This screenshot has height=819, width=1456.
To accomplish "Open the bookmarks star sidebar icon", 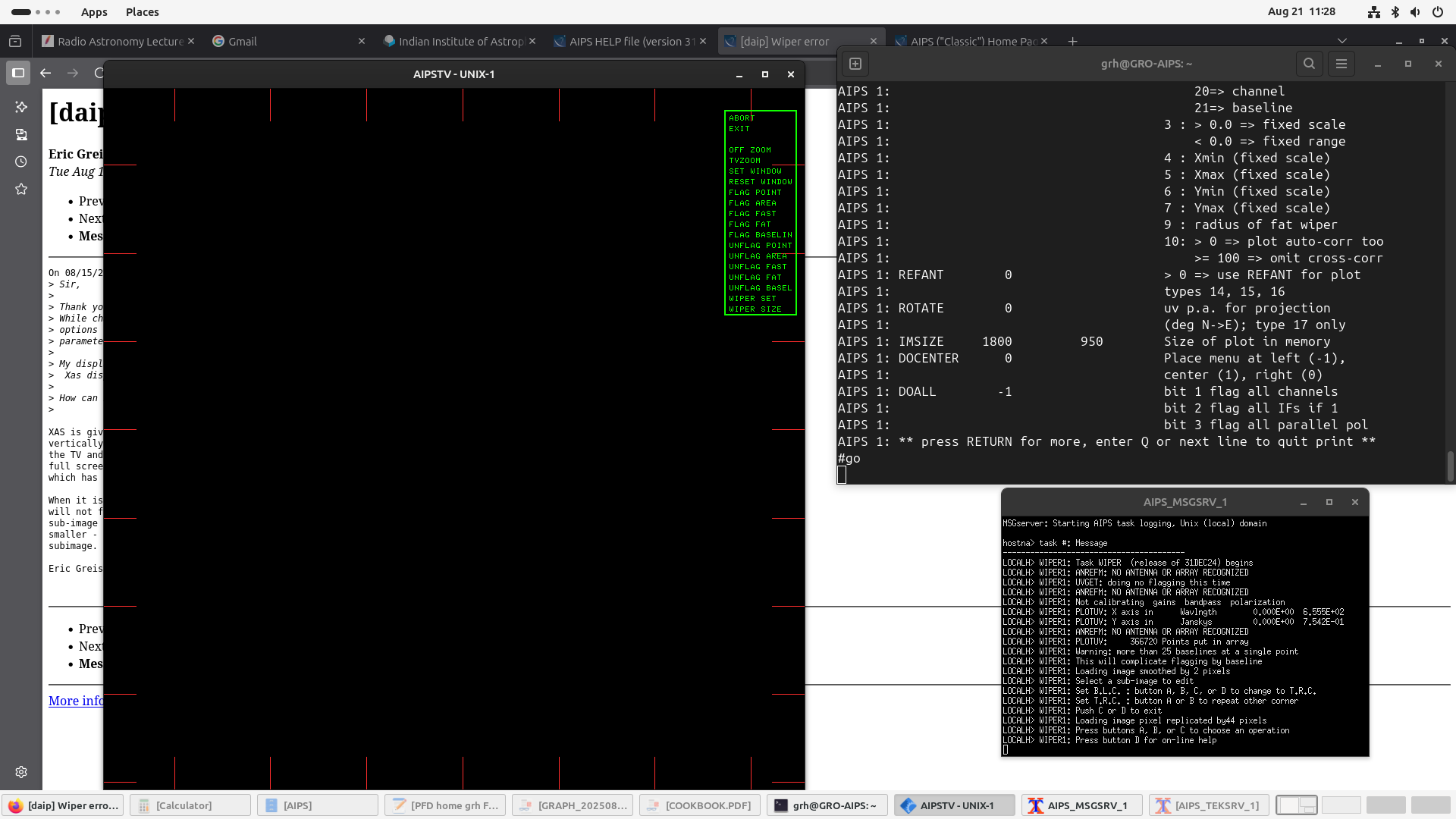I will point(21,189).
